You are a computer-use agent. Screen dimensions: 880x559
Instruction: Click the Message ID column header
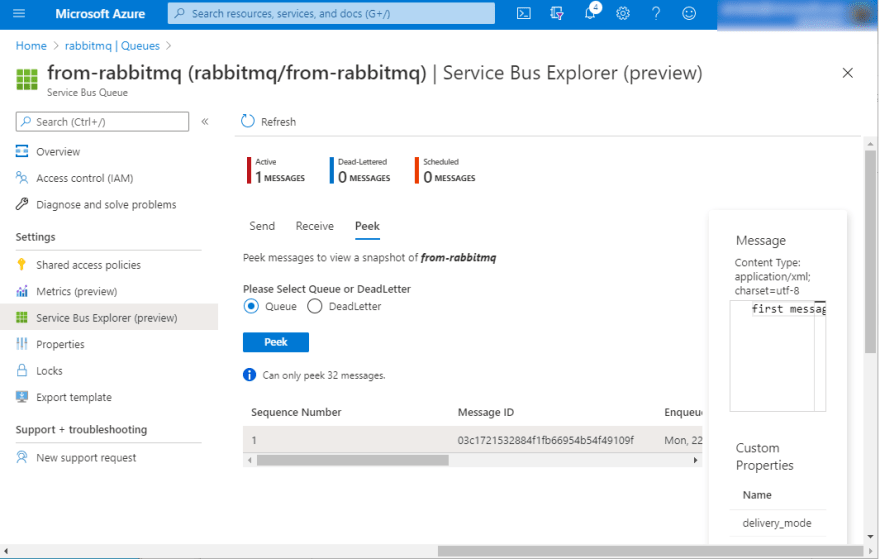pyautogui.click(x=485, y=412)
